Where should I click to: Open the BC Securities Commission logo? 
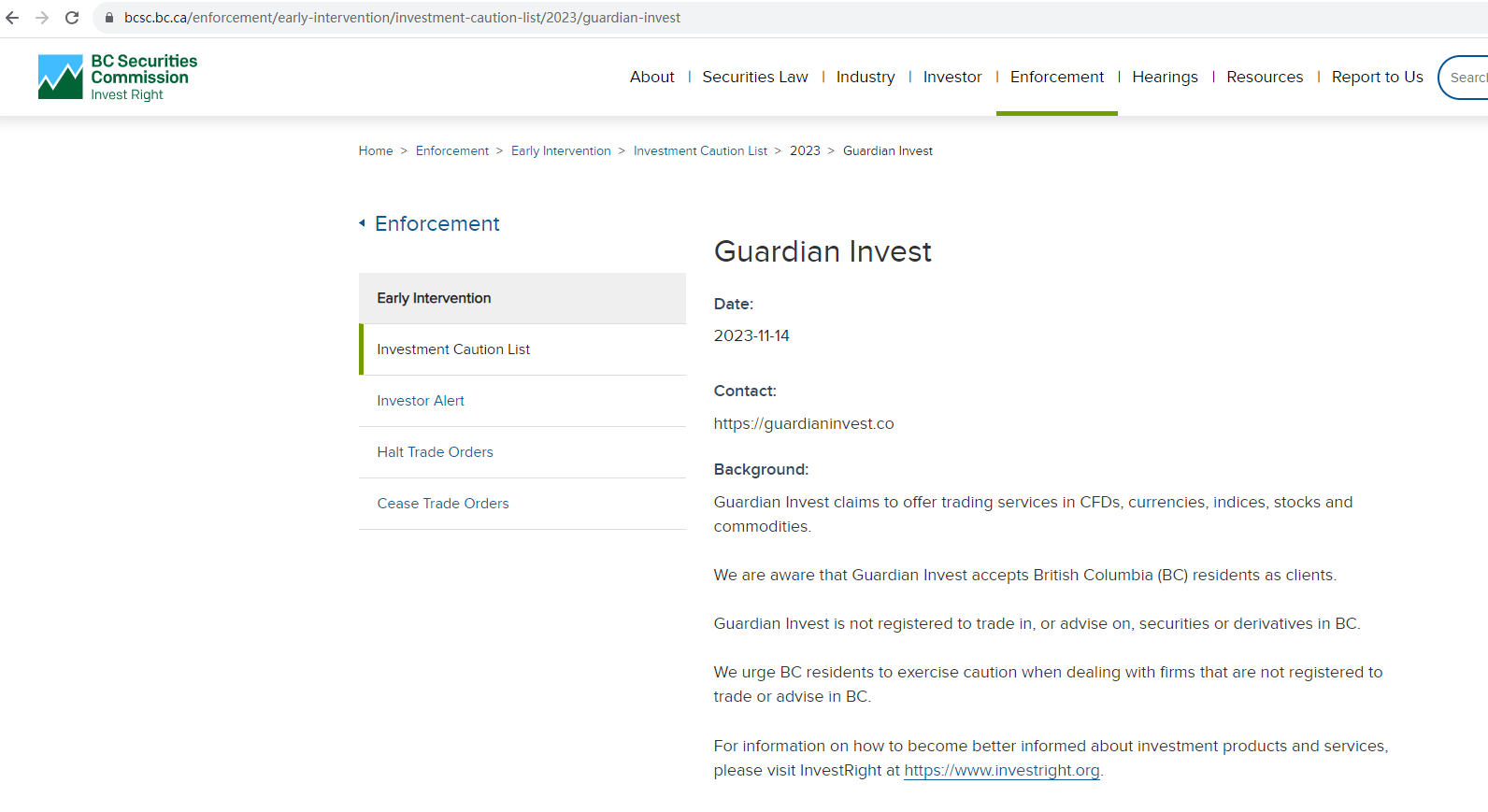[x=118, y=77]
